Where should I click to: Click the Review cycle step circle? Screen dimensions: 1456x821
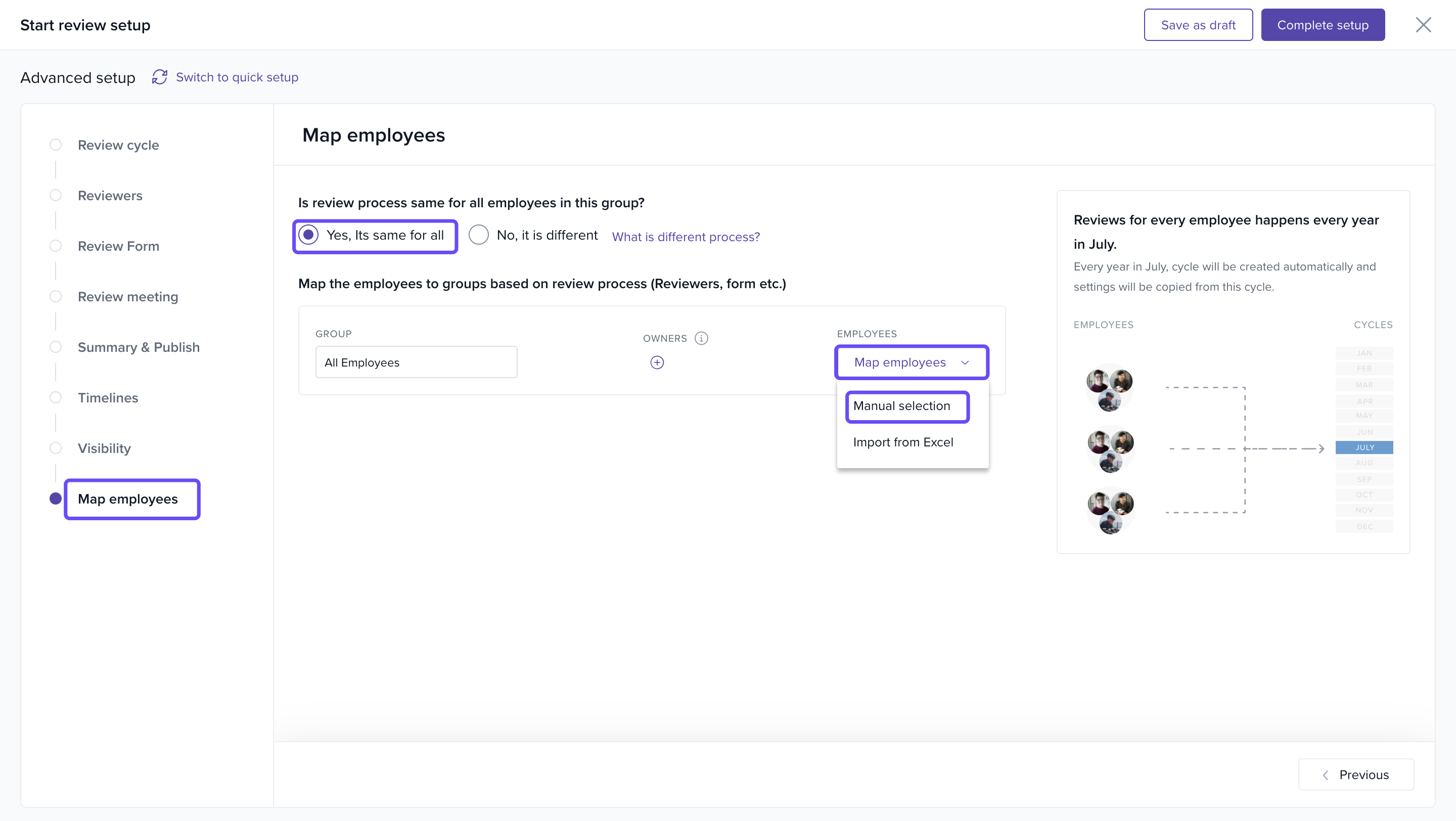coord(56,145)
